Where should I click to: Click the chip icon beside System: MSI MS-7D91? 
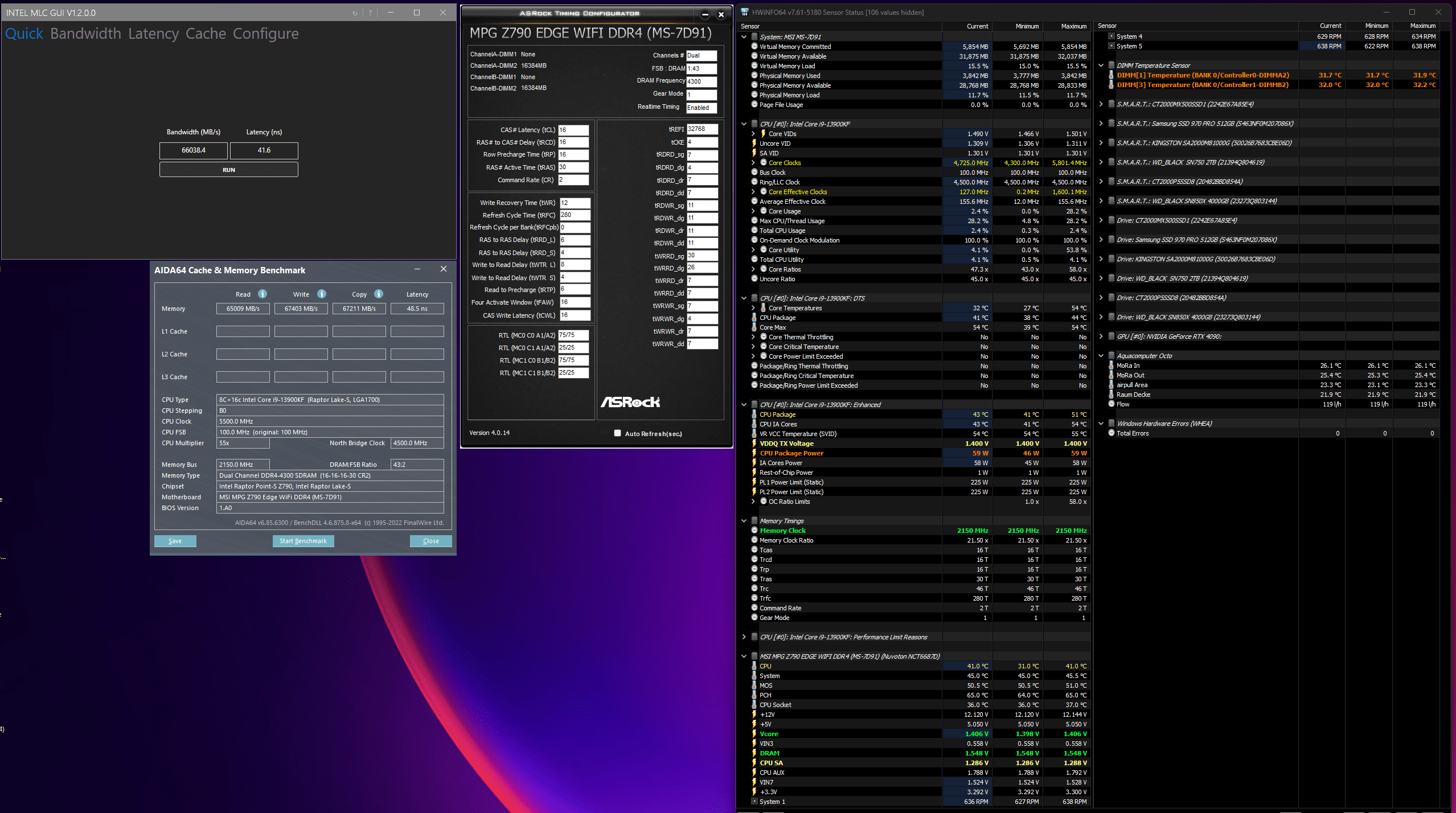click(754, 36)
